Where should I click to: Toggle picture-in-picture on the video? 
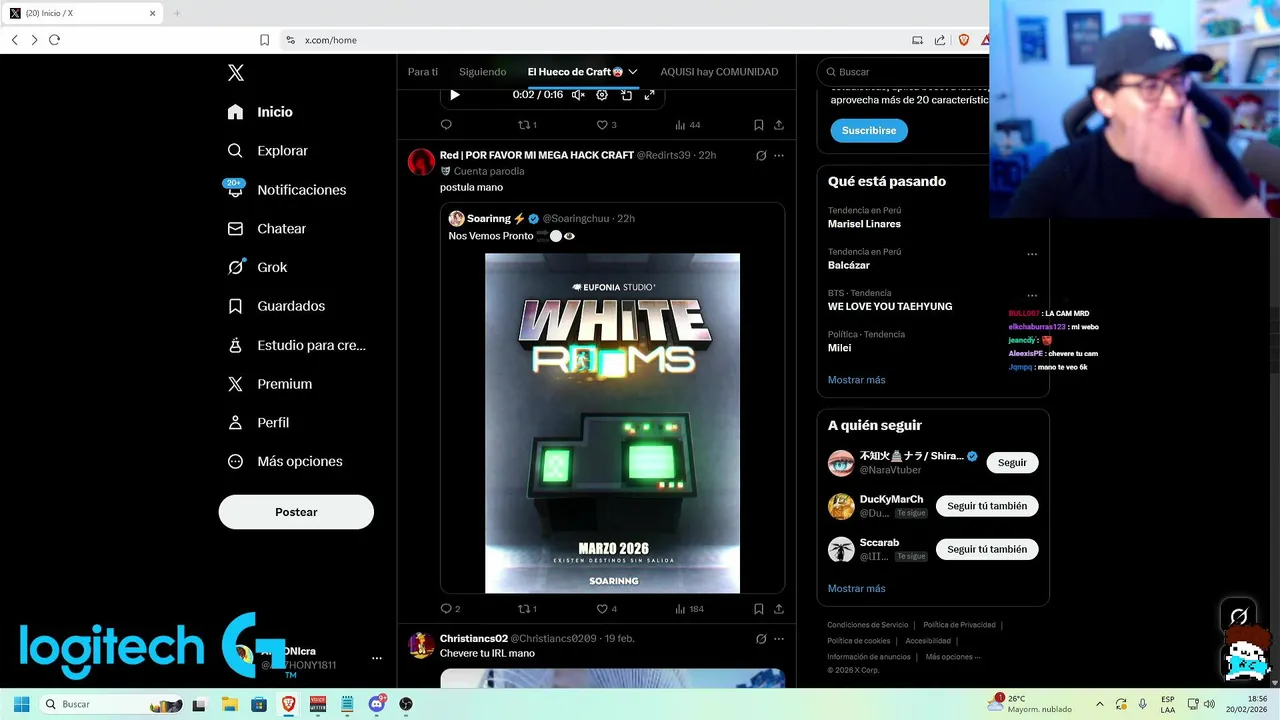626,95
